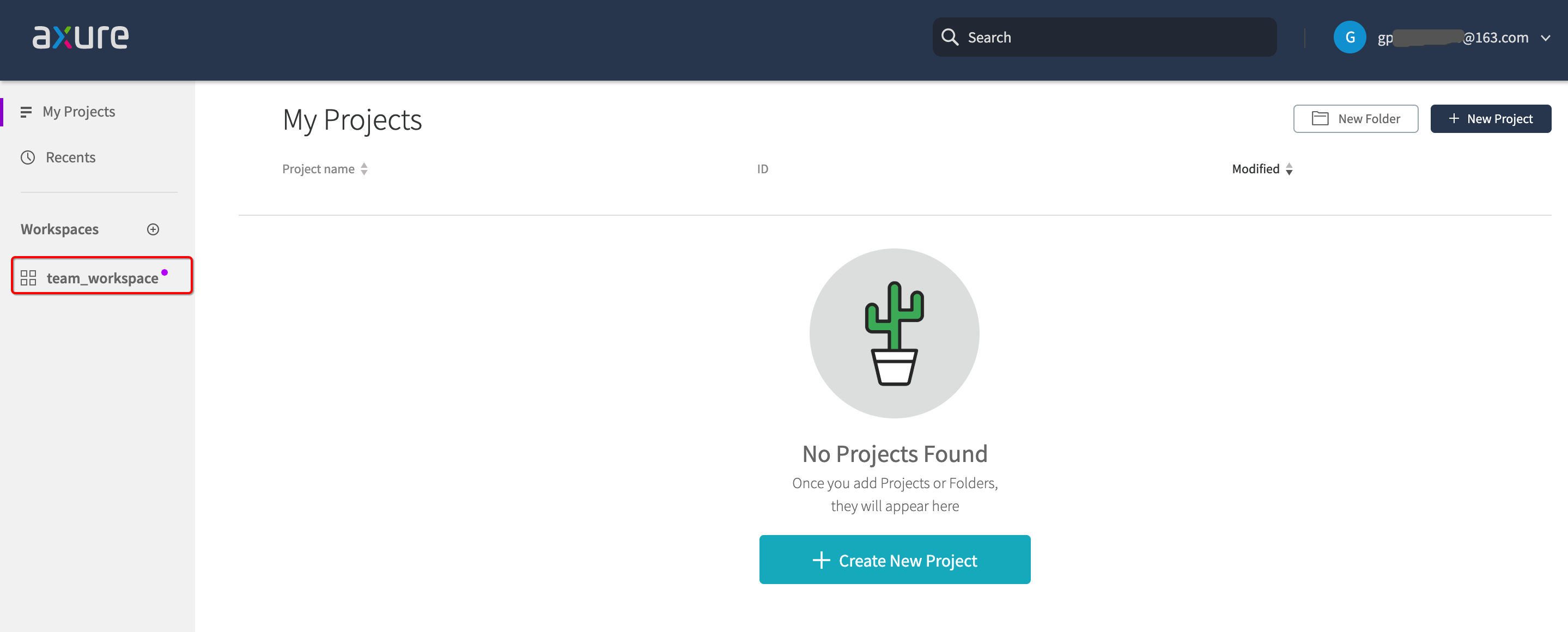Image resolution: width=1568 pixels, height=632 pixels.
Task: Click the team_workspace grid icon
Action: coord(28,278)
